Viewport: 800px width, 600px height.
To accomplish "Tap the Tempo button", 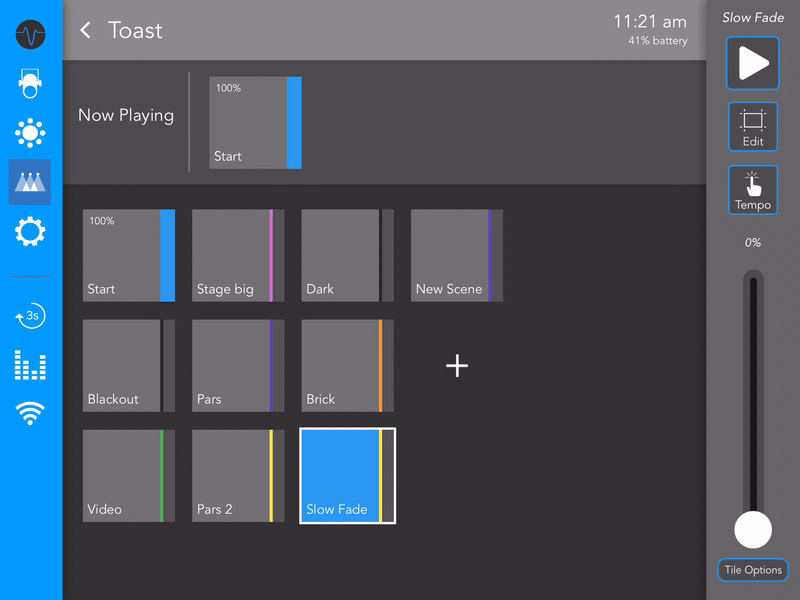I will click(753, 190).
